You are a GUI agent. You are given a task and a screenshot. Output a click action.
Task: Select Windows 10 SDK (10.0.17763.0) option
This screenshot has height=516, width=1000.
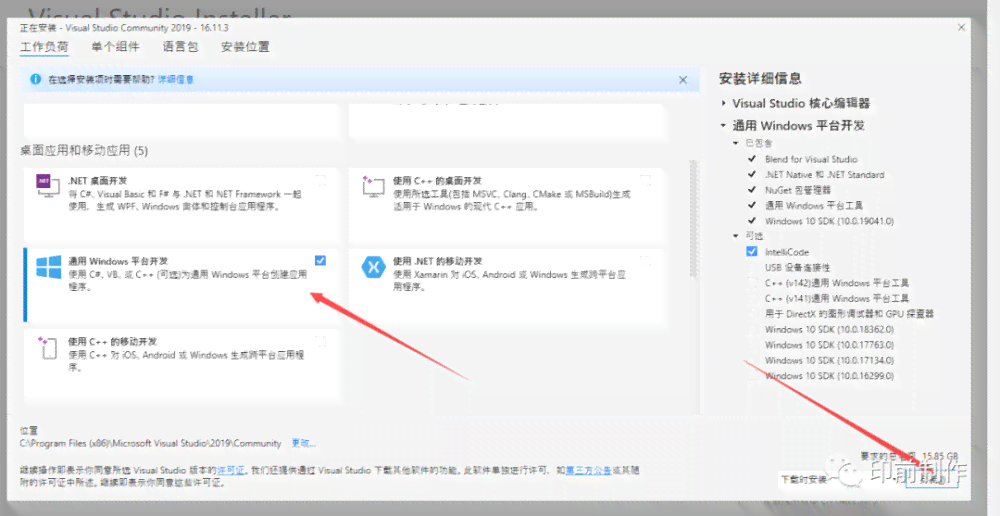point(829,345)
